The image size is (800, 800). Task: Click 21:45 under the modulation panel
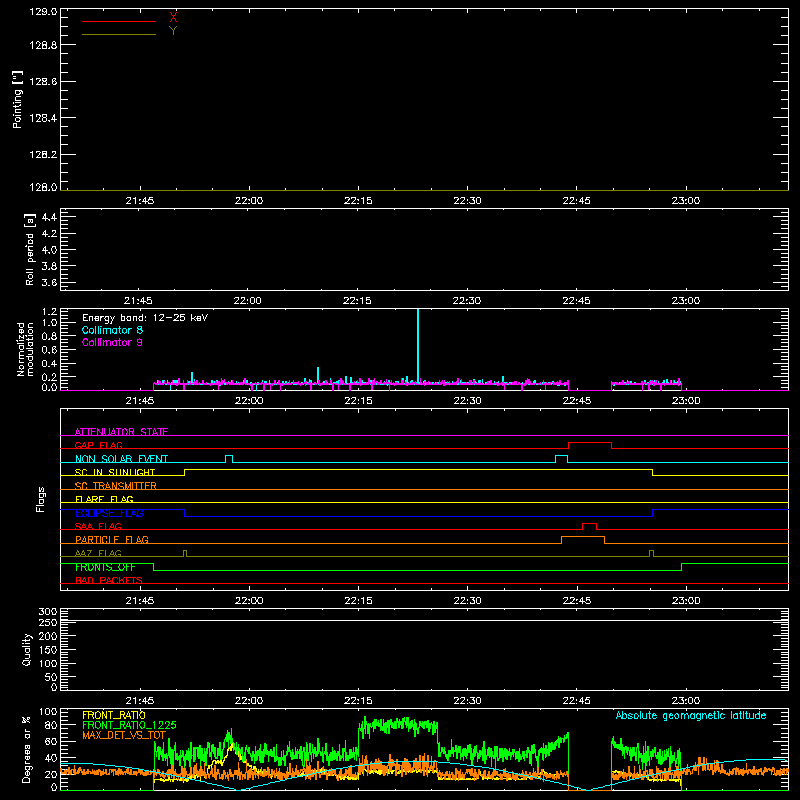(x=140, y=401)
